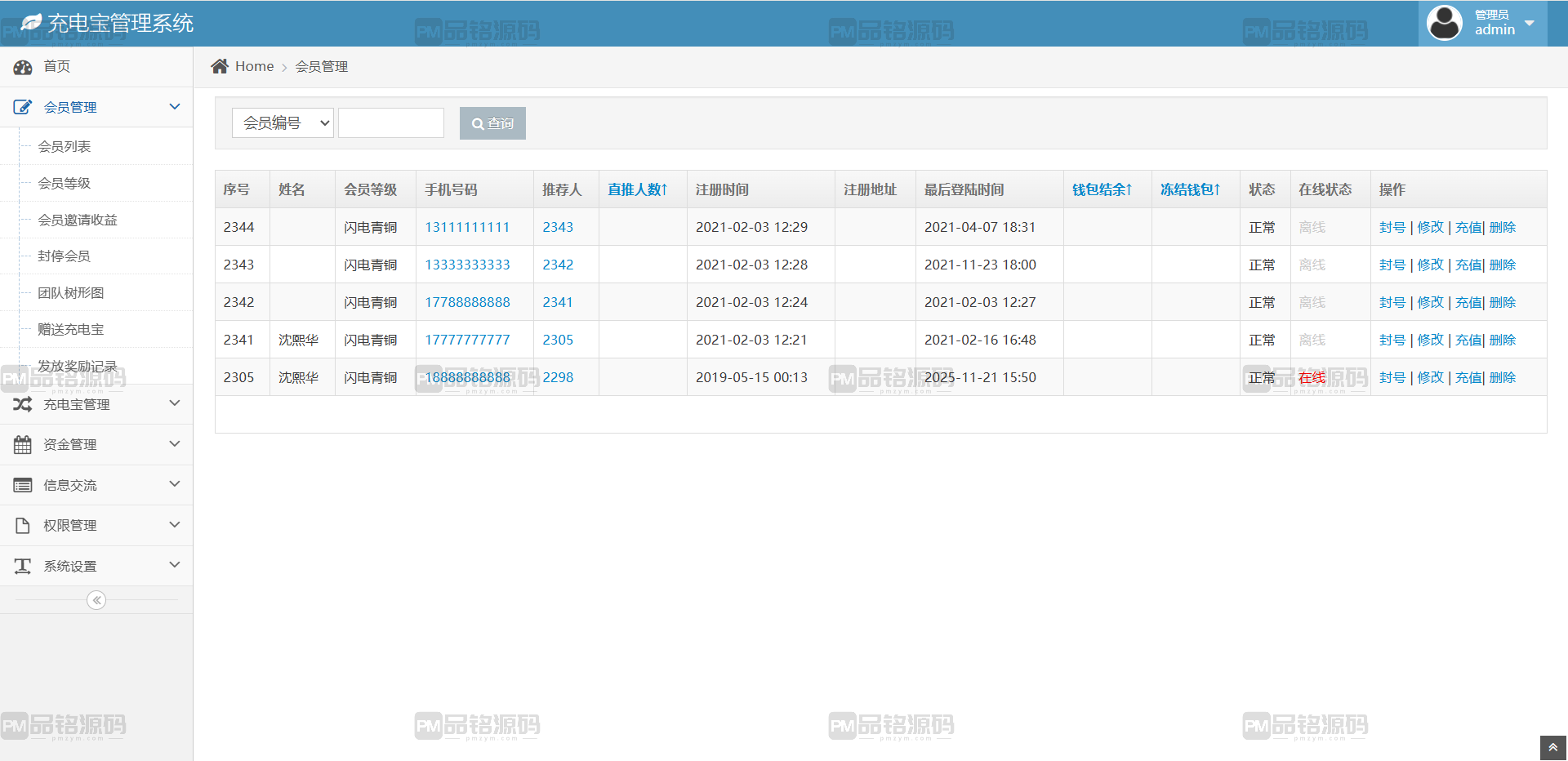
Task: Expand the 权限管理 menu chevron
Action: pyautogui.click(x=175, y=524)
